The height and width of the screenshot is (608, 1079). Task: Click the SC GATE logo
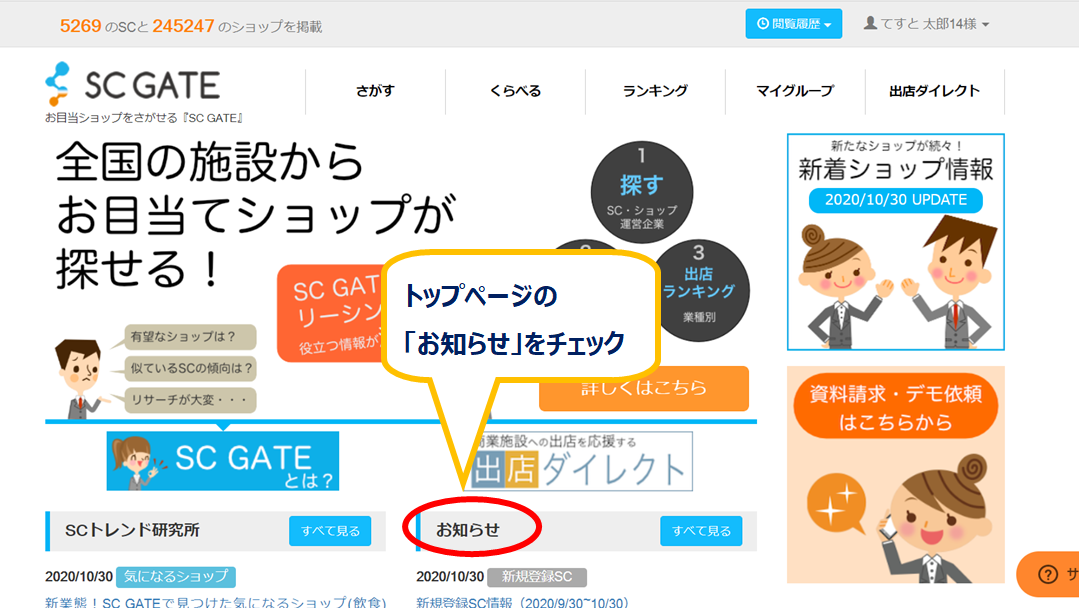(x=133, y=85)
